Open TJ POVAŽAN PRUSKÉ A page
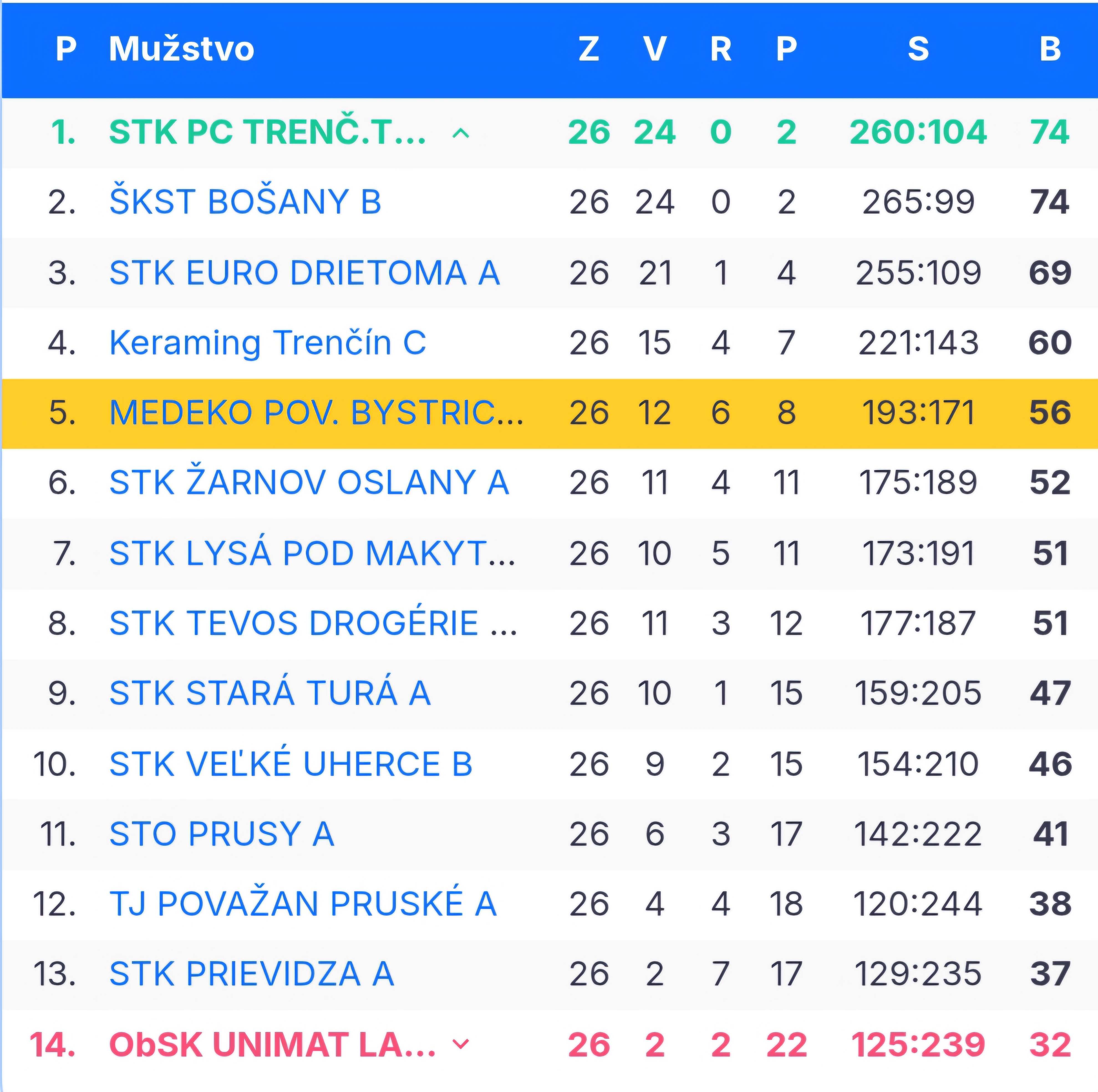The image size is (1098, 1092). (303, 904)
